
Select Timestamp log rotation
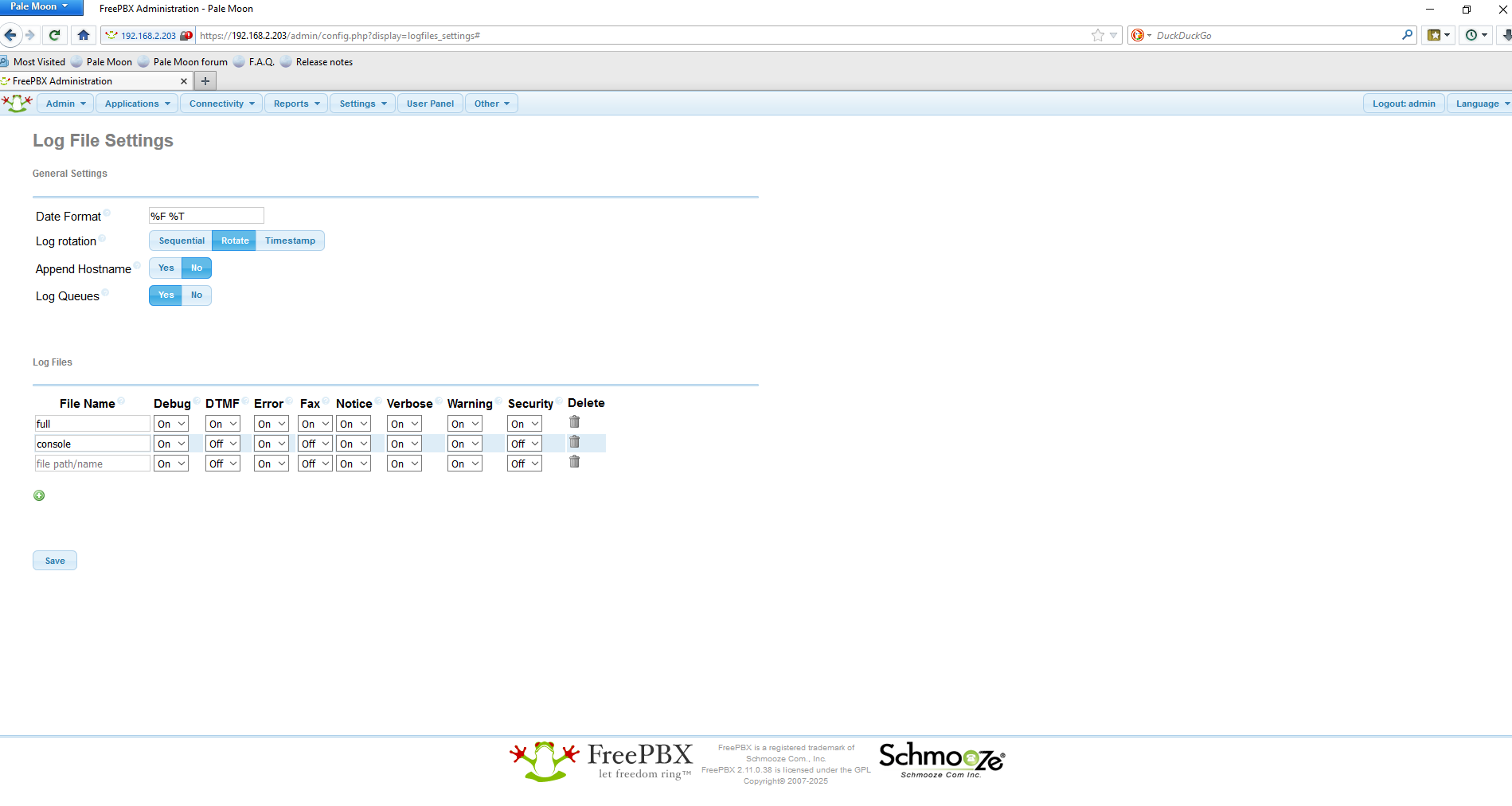tap(290, 241)
